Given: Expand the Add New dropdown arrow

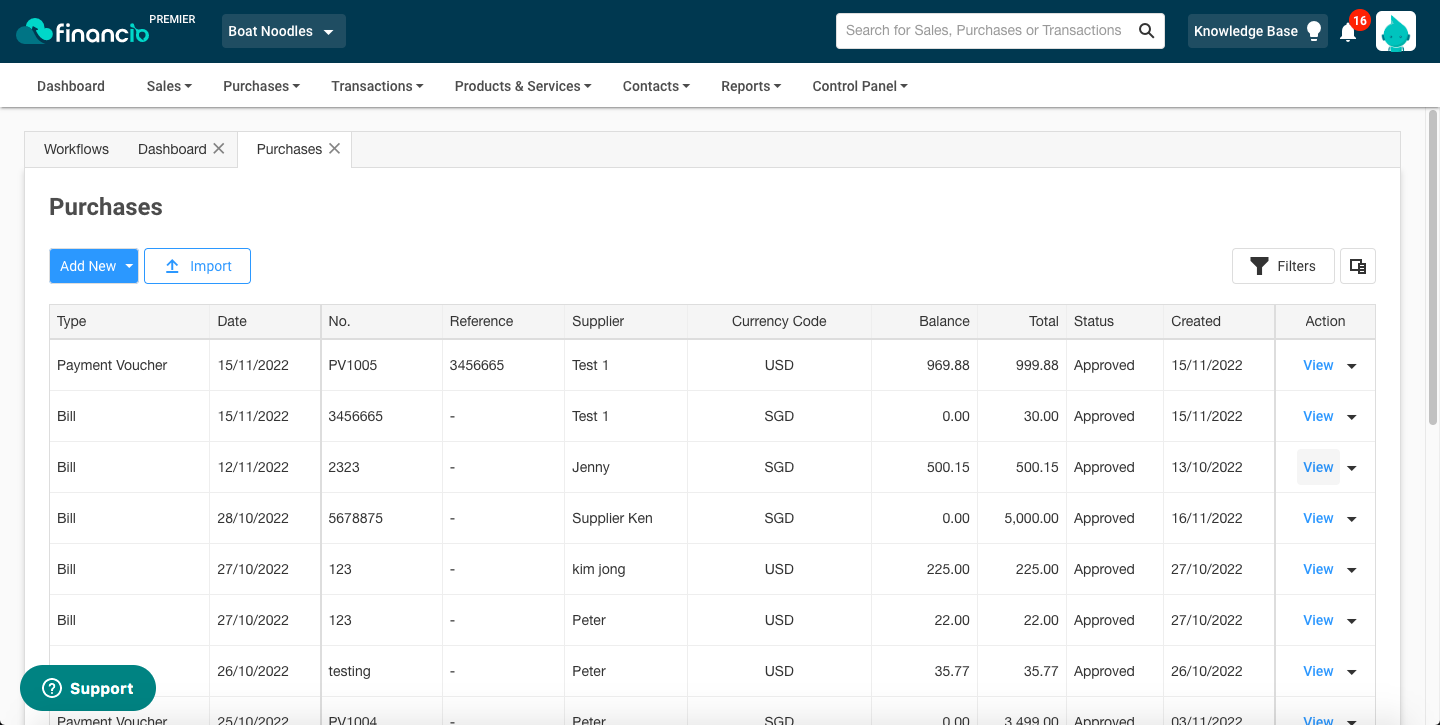Looking at the screenshot, I should point(129,266).
